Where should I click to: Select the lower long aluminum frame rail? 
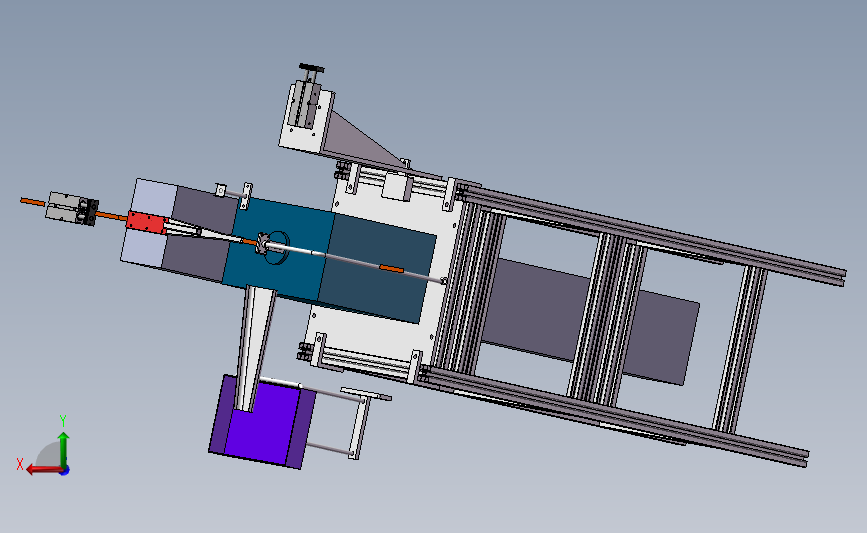pyautogui.click(x=614, y=415)
